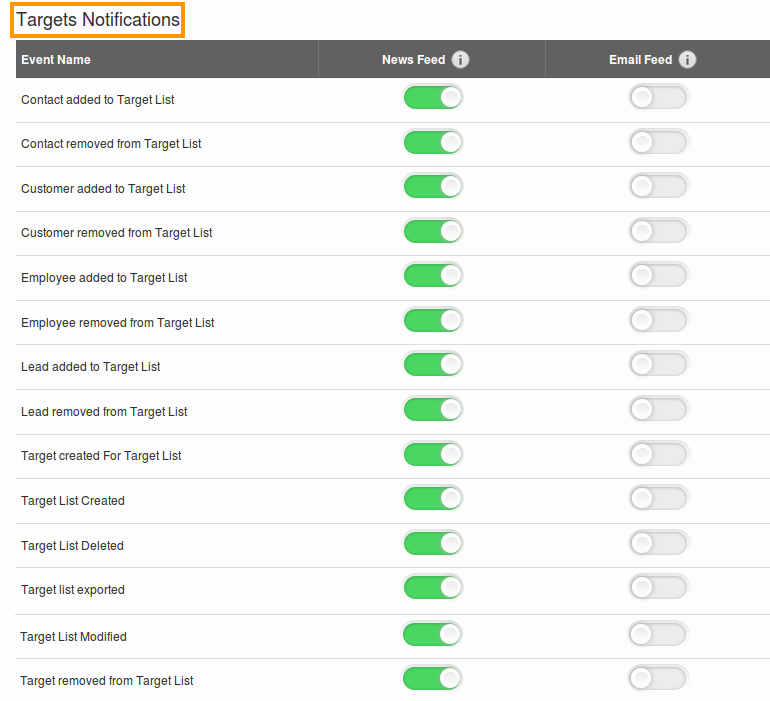Image resolution: width=770 pixels, height=701 pixels.
Task: Disable News Feed for Target list exported
Action: pos(433,588)
